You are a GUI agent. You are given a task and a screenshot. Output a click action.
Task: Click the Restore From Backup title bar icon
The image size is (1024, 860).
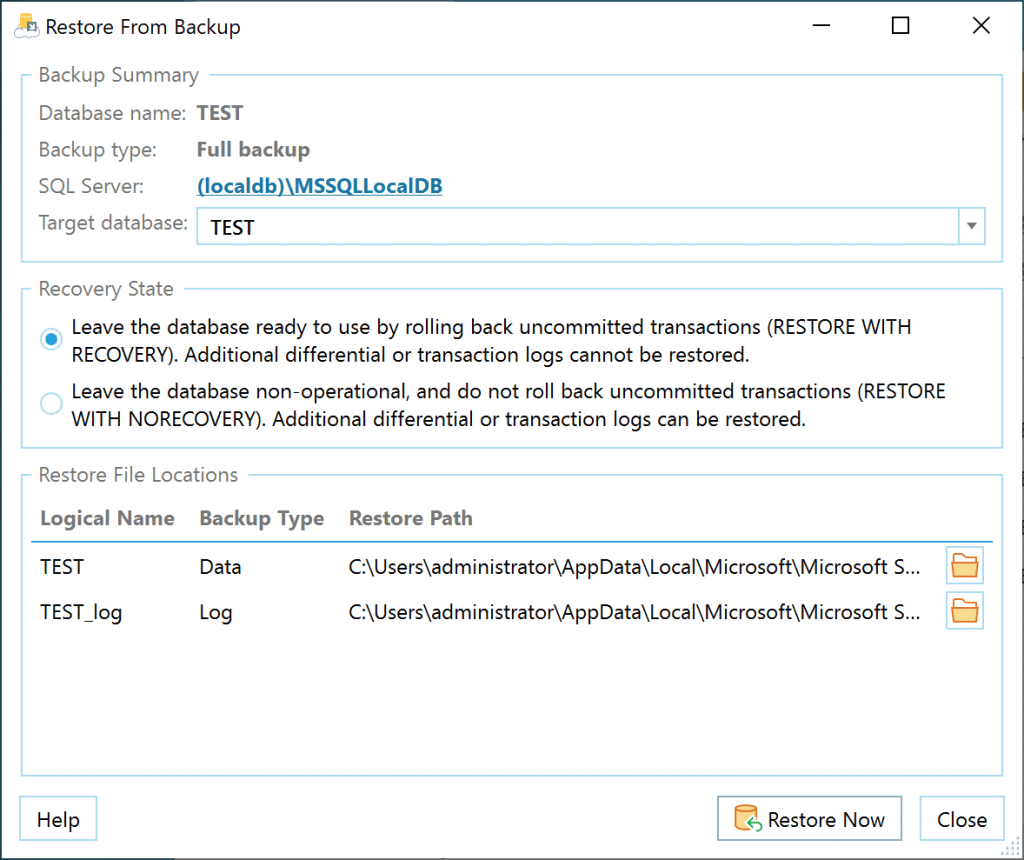pyautogui.click(x=25, y=26)
